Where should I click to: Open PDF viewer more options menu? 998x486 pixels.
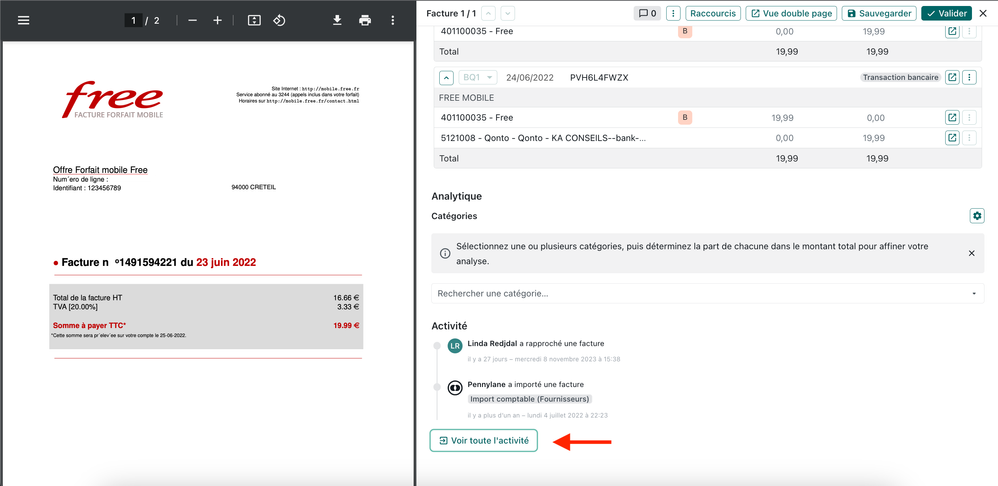pyautogui.click(x=394, y=20)
